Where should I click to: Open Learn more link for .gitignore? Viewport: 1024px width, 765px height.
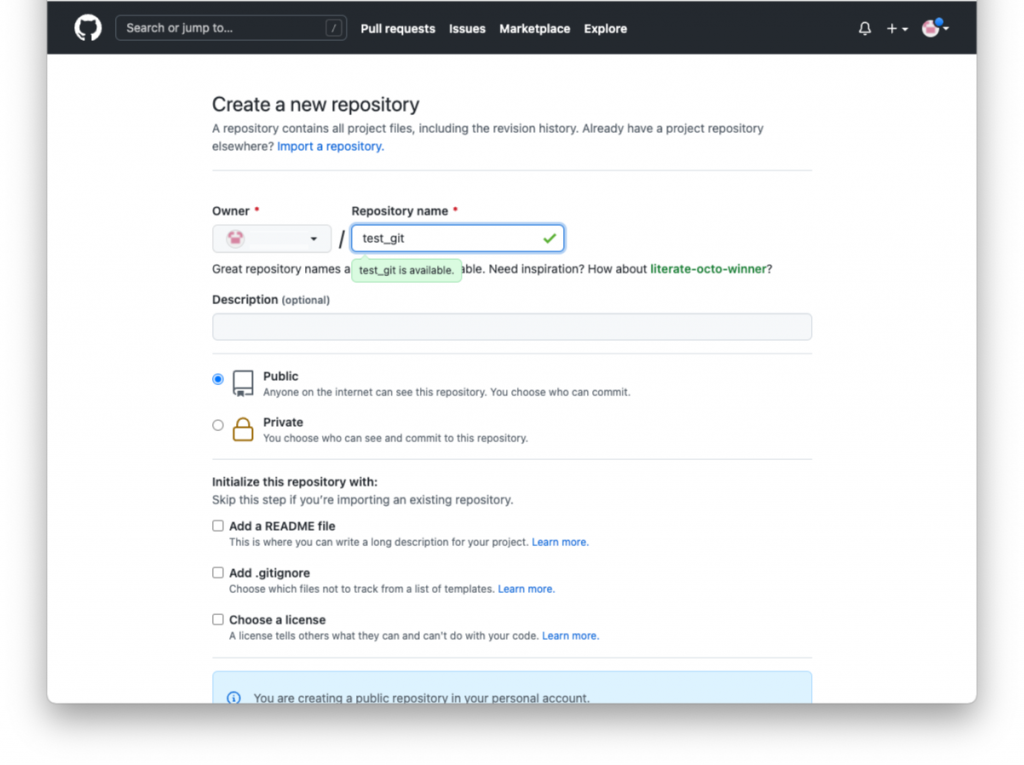click(x=526, y=589)
